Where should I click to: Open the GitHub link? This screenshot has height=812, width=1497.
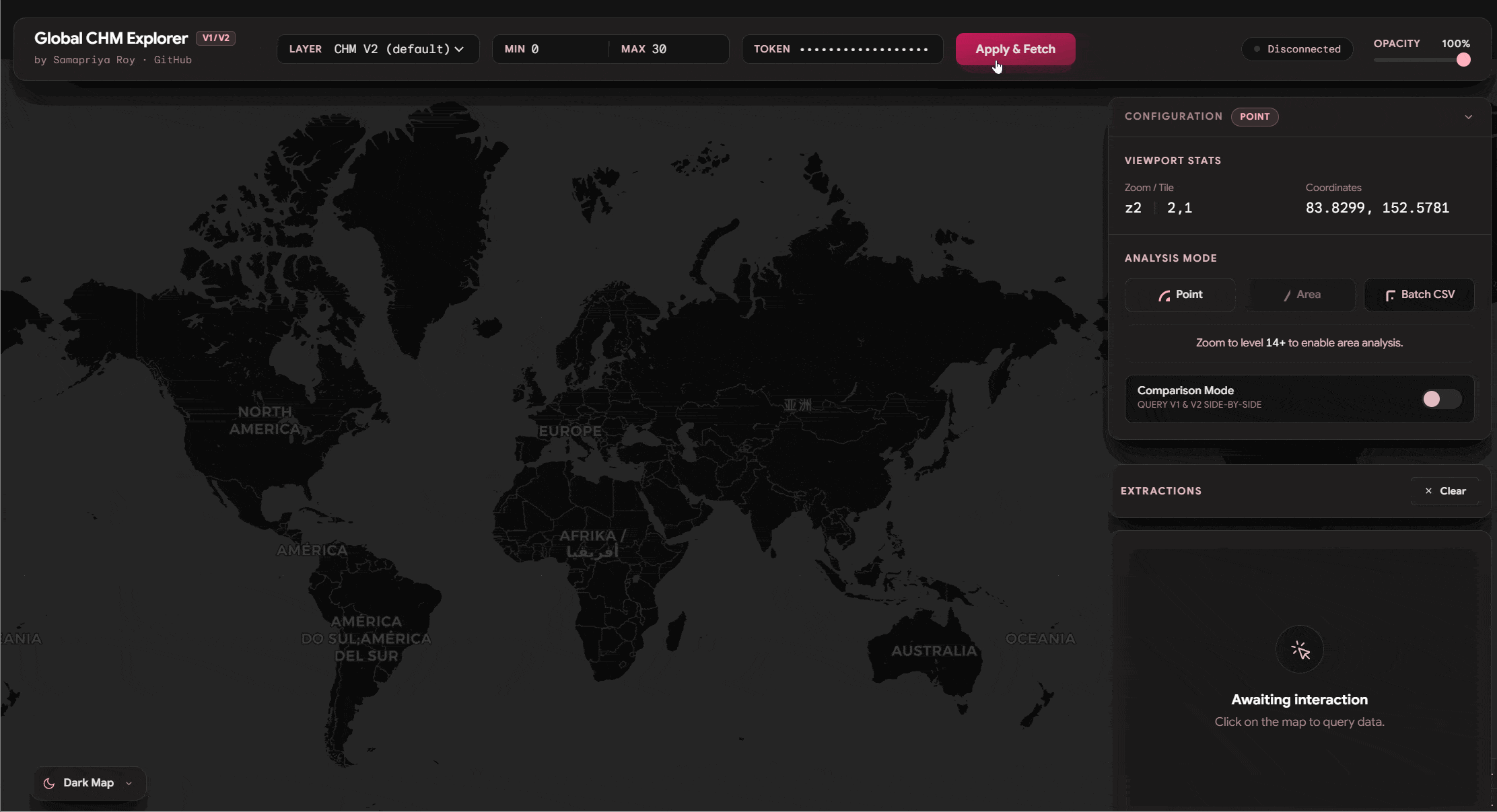(172, 60)
